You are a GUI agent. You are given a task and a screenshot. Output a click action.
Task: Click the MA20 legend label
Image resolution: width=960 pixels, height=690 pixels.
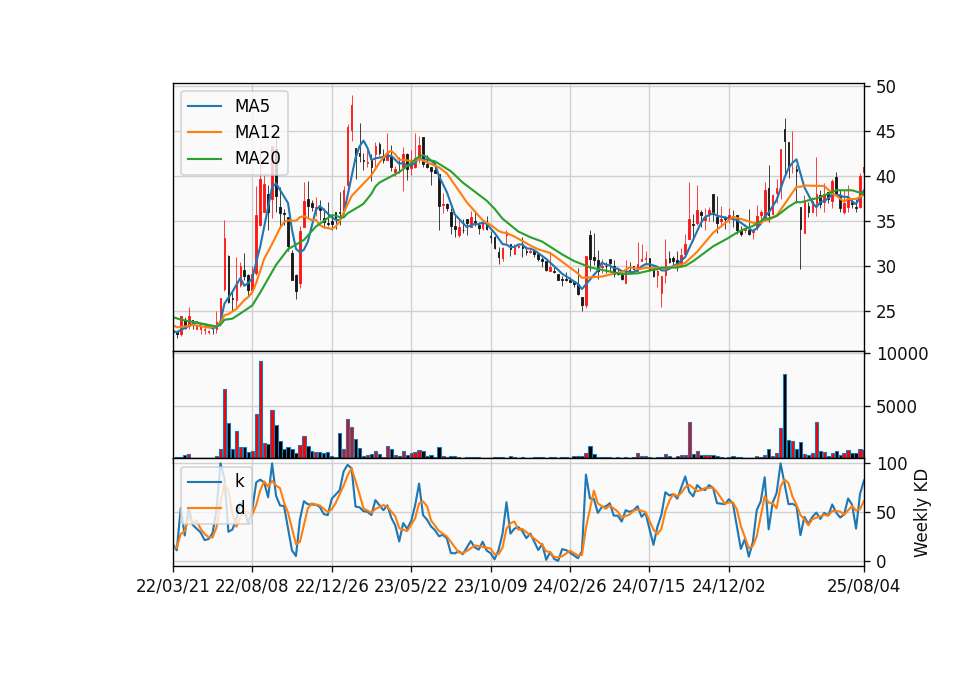point(257,158)
